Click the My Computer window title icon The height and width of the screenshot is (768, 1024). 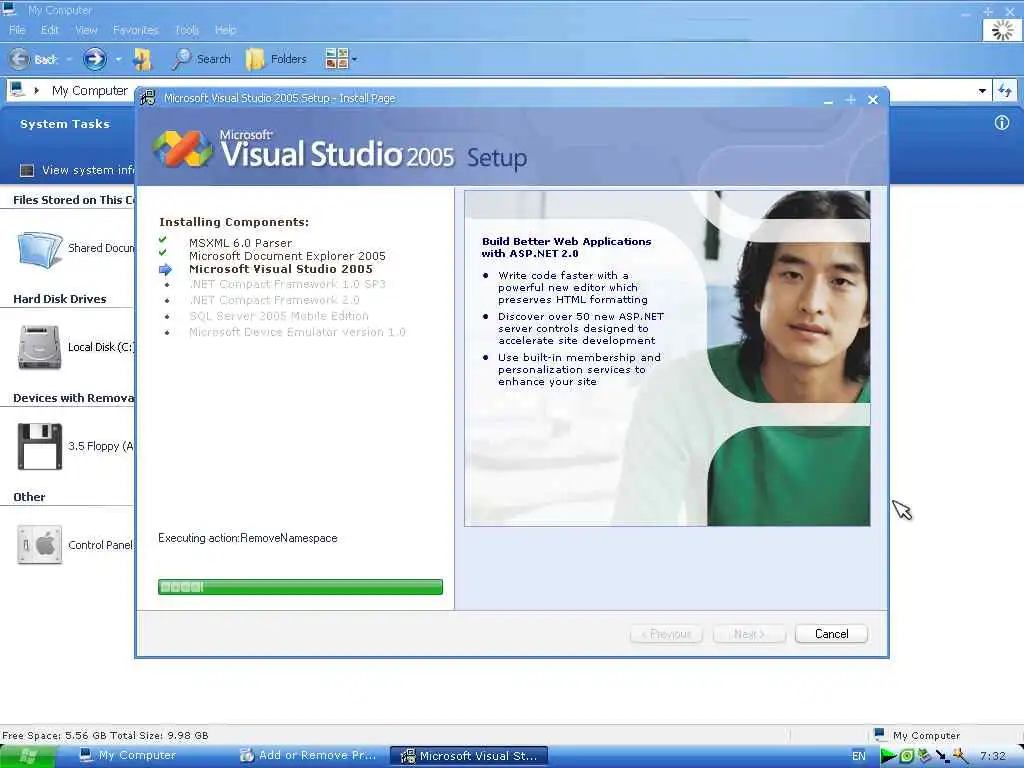(10, 9)
